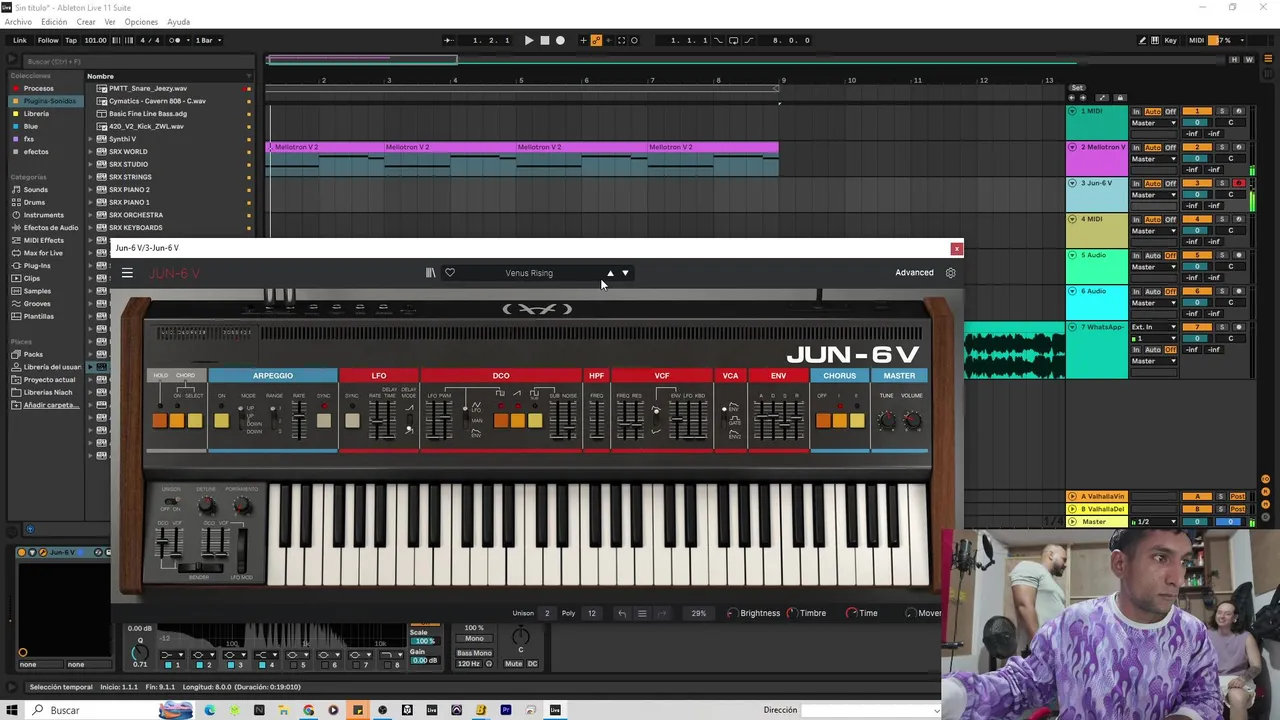This screenshot has height=720, width=1280.
Task: Open the Advanced panel in Jun-6 V
Action: click(914, 273)
